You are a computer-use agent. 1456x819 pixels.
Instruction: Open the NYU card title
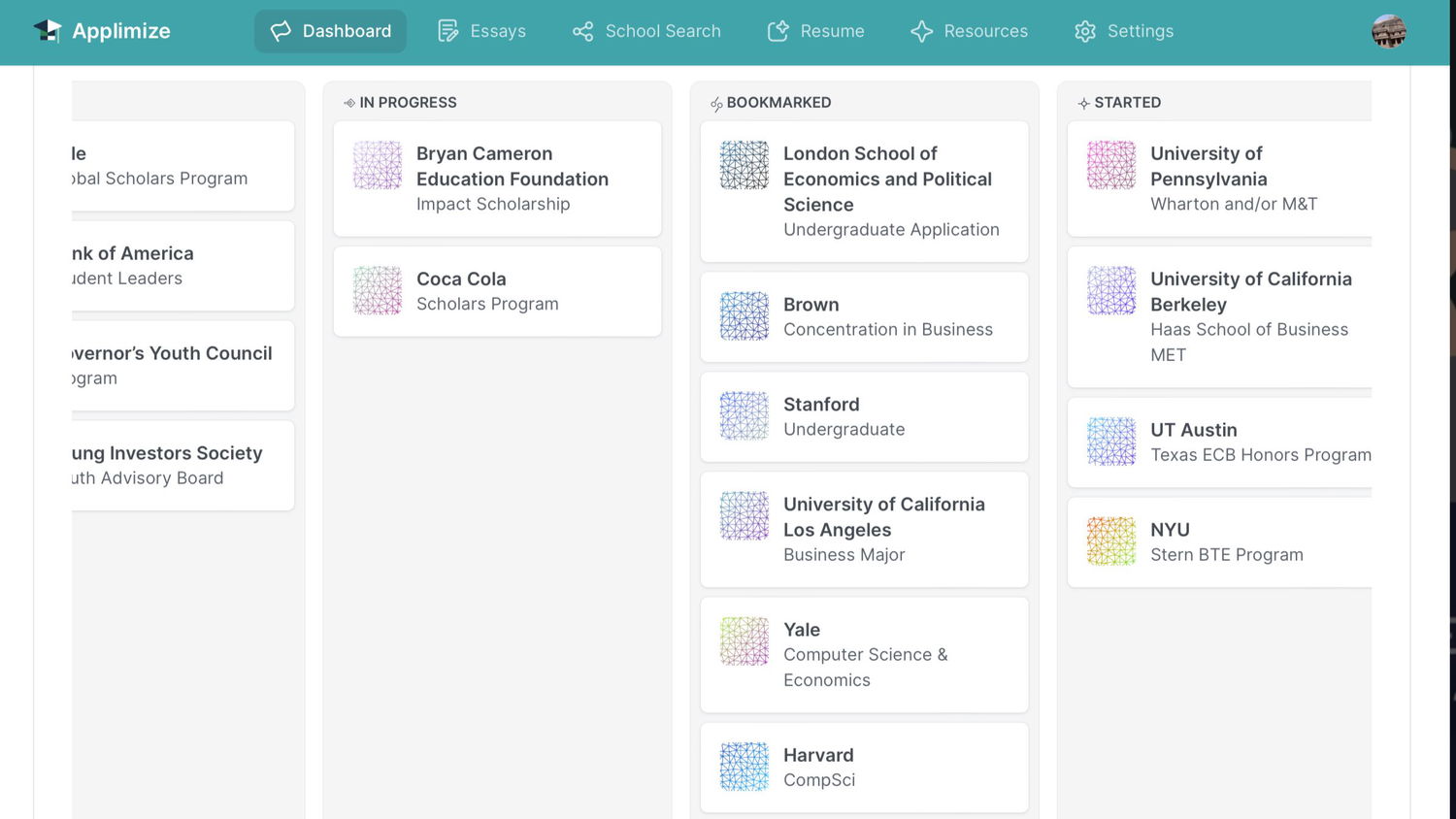point(1170,530)
